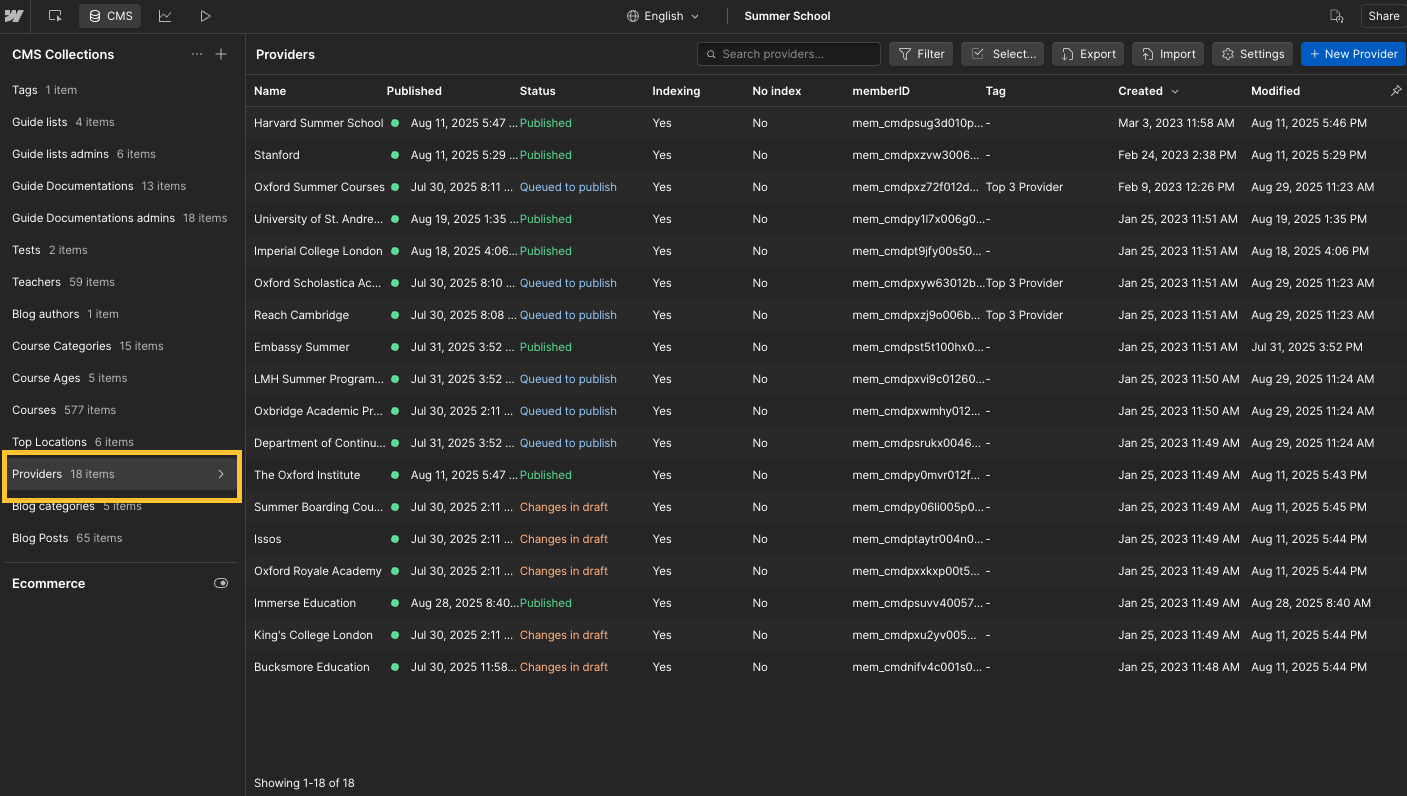The width and height of the screenshot is (1407, 796).
Task: Open the Guide Documentations collection
Action: (x=122, y=186)
